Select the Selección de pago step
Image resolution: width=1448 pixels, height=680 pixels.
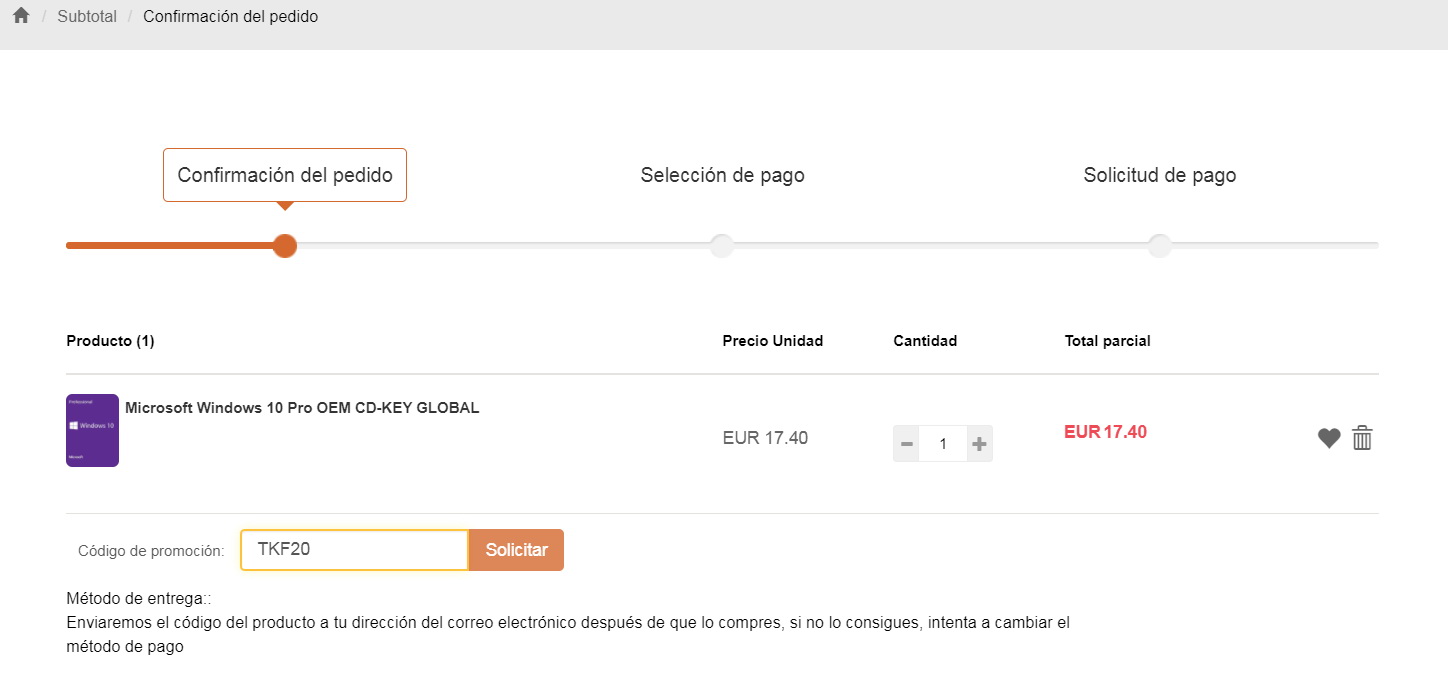722,175
